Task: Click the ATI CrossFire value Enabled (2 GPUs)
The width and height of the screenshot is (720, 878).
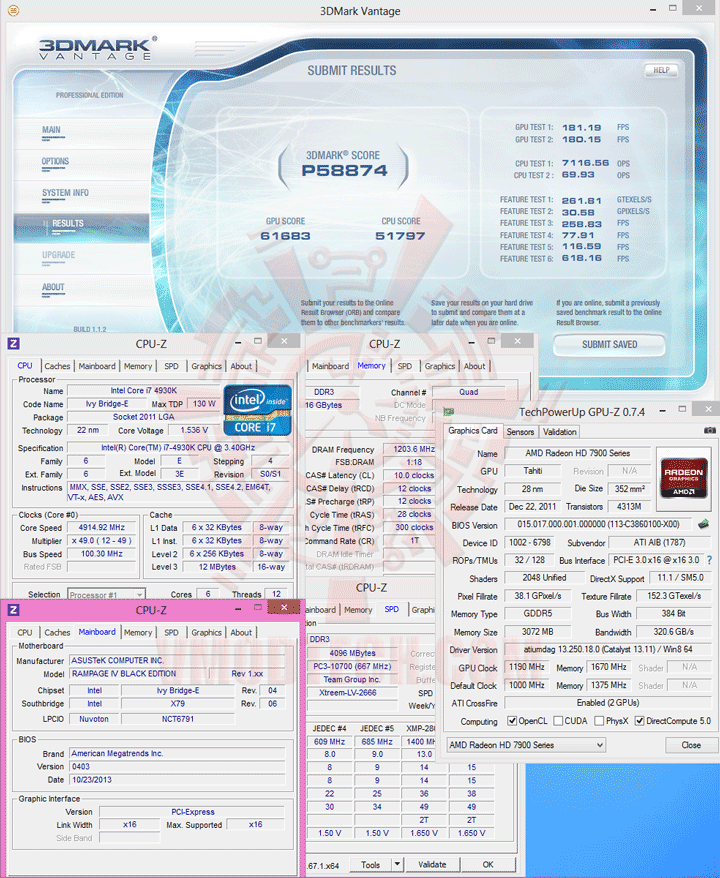Action: click(607, 702)
